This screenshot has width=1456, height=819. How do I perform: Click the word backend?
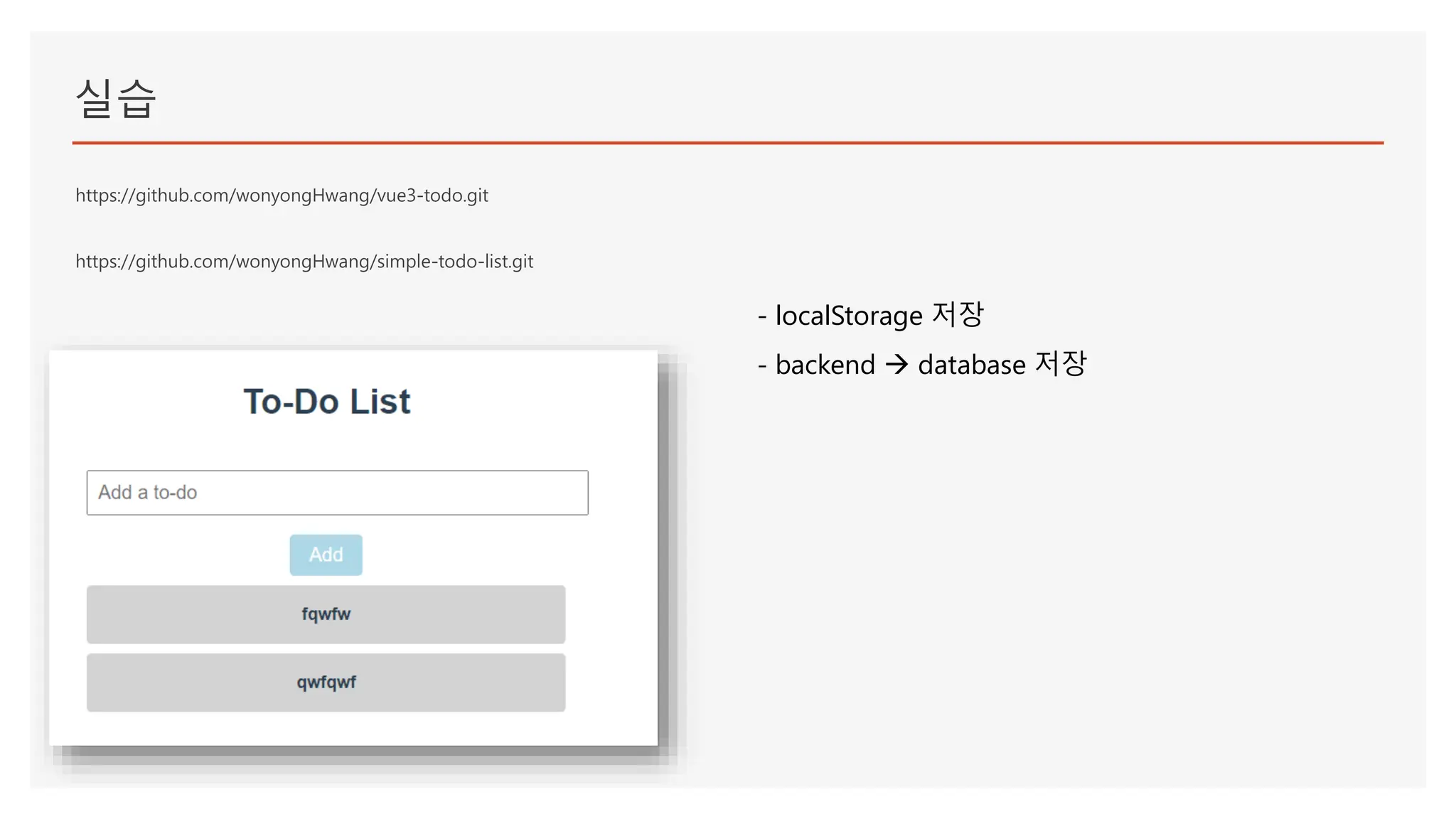[825, 365]
